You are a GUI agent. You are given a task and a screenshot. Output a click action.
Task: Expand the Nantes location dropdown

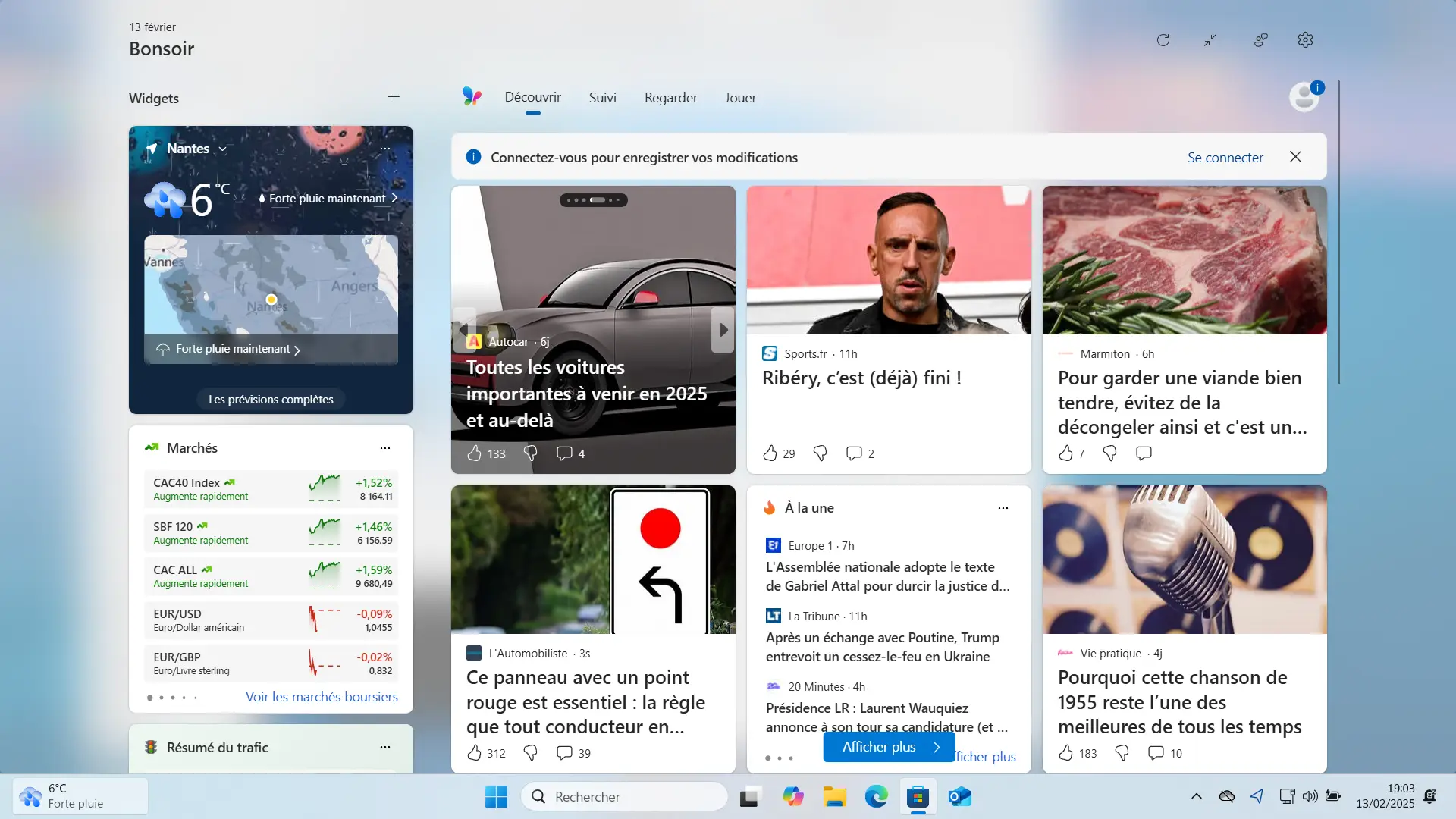coord(222,149)
